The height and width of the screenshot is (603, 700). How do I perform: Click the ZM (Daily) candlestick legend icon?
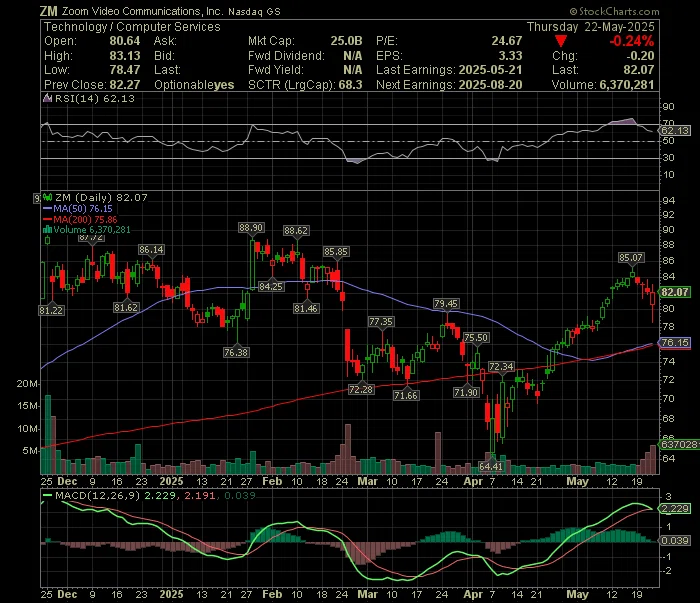47,197
